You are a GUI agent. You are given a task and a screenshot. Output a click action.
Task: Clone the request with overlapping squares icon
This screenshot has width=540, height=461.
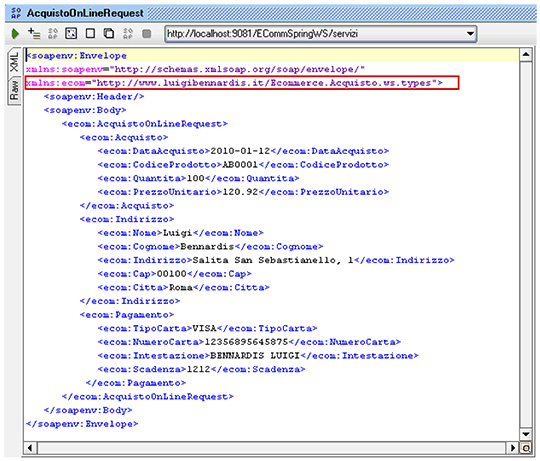click(x=109, y=33)
